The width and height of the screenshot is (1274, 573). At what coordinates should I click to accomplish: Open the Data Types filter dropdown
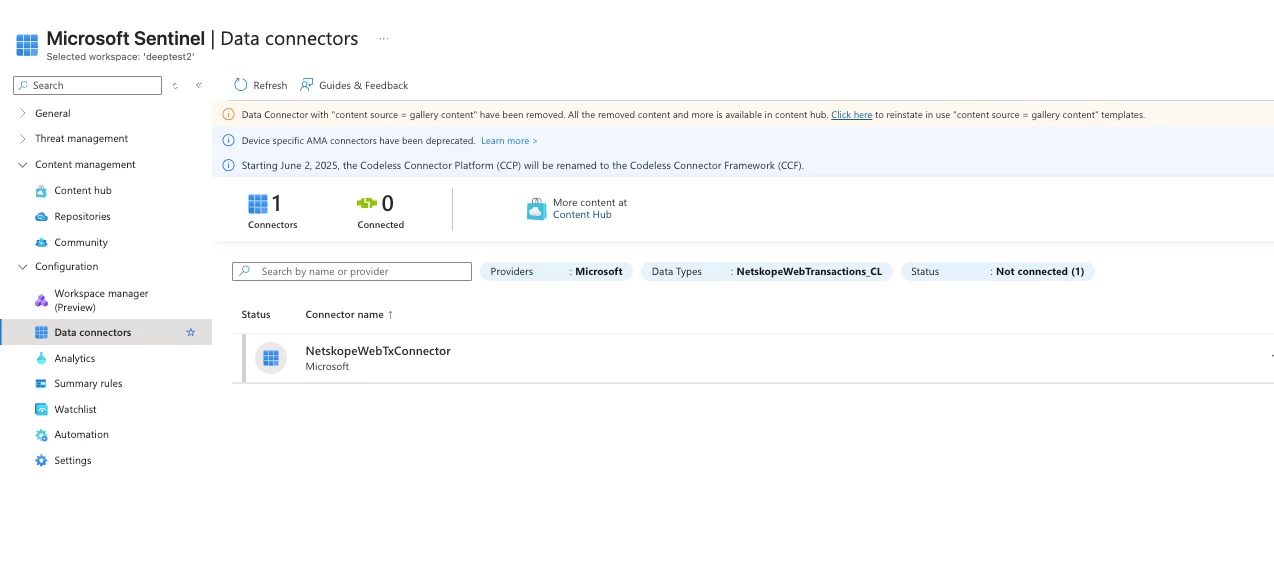(x=767, y=271)
